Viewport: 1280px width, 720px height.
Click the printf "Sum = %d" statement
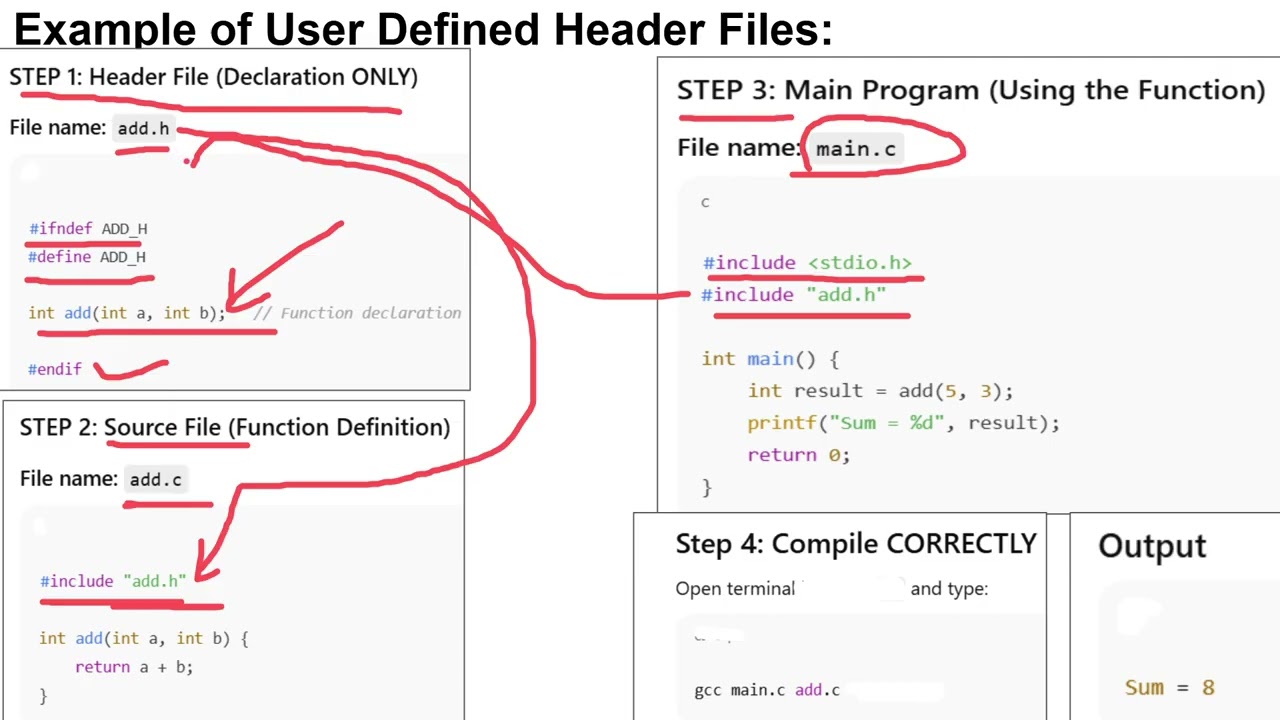coord(903,423)
